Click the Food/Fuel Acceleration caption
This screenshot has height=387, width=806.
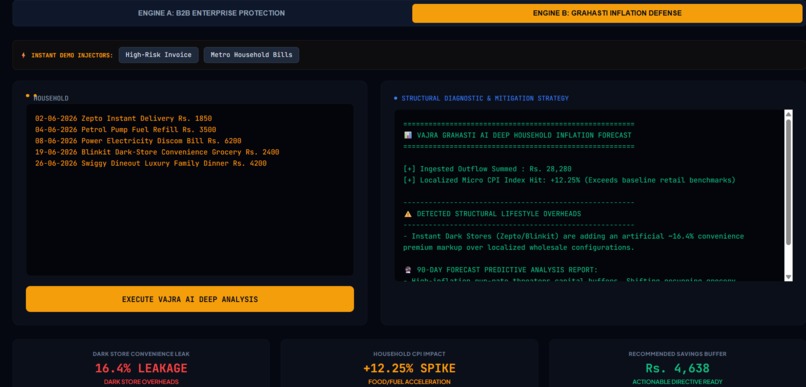click(409, 382)
